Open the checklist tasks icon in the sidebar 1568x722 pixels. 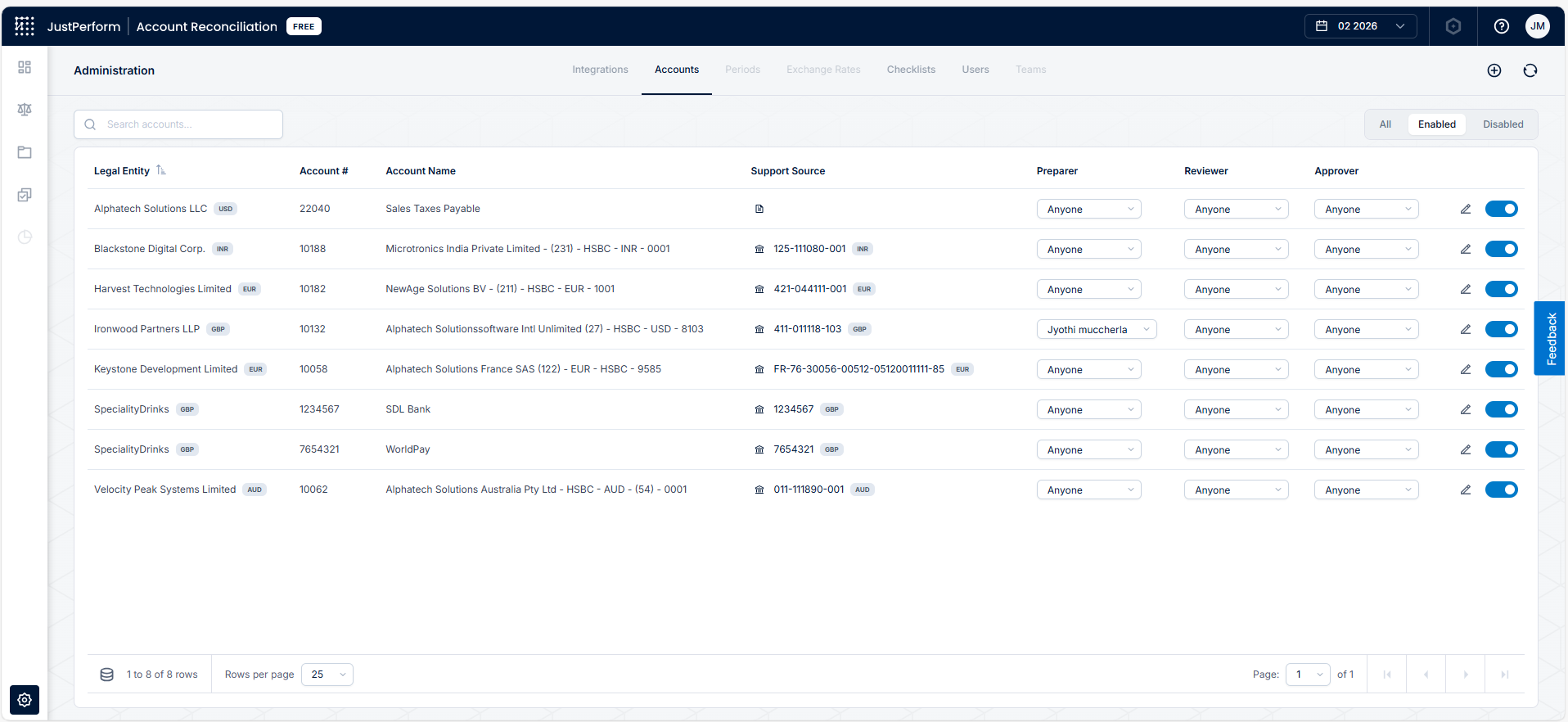click(x=25, y=195)
